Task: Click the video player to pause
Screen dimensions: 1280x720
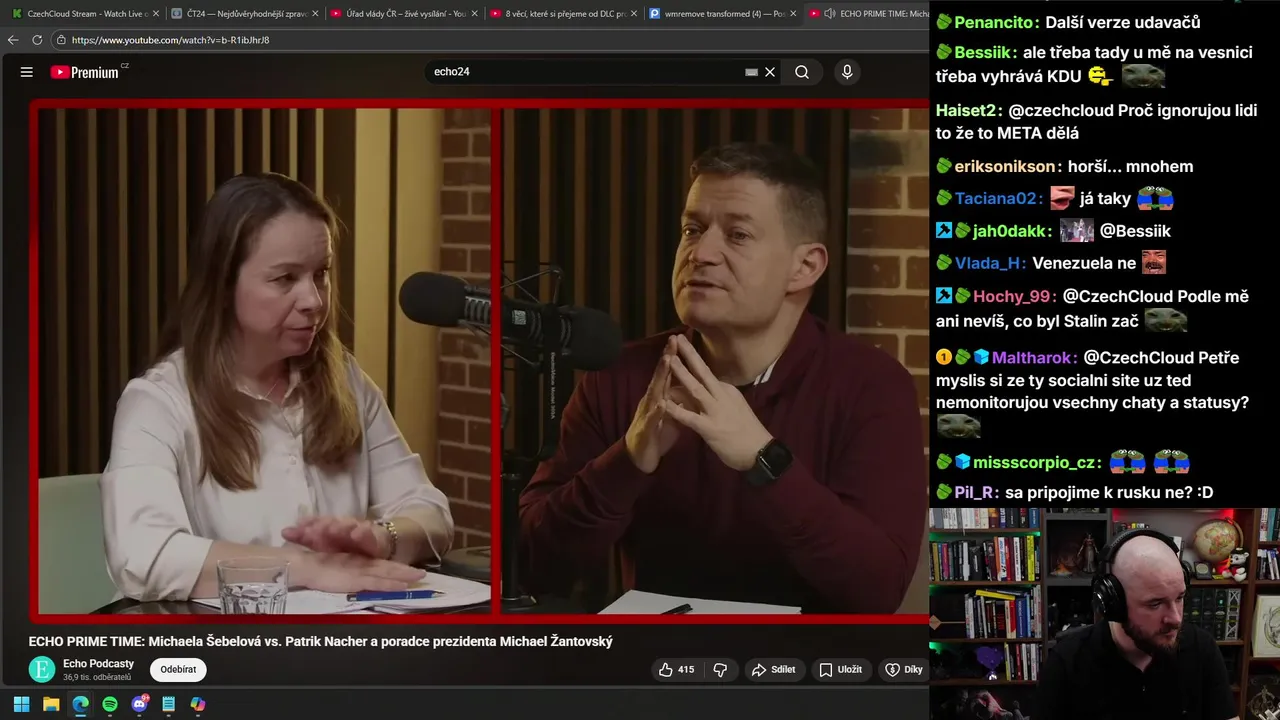Action: click(x=480, y=360)
